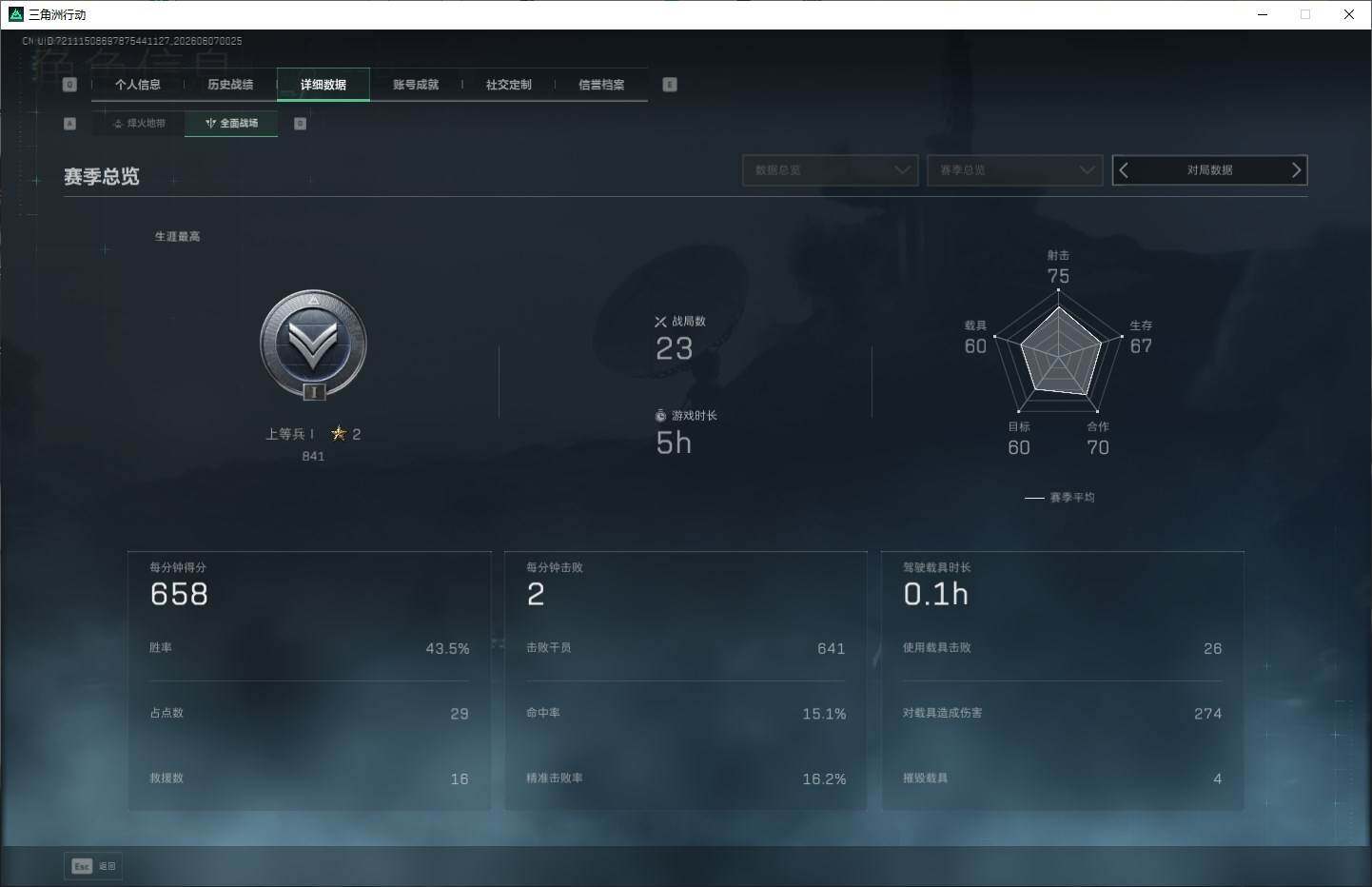Click the gold star rank icon
Screen dimensions: 1372x887
[339, 433]
